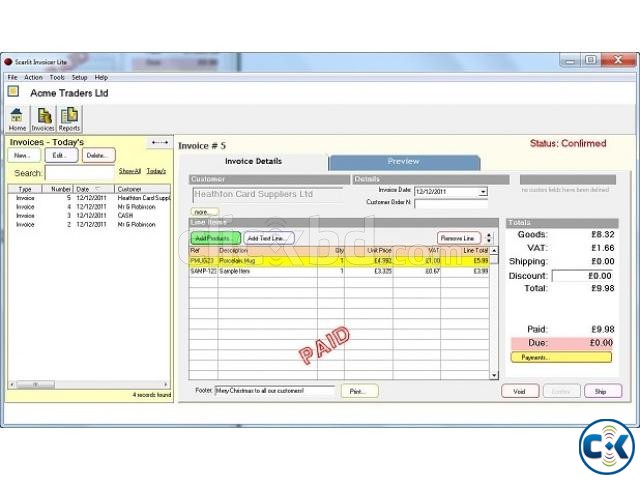The image size is (640, 480).
Task: Click the Today's filter link
Action: (x=156, y=171)
